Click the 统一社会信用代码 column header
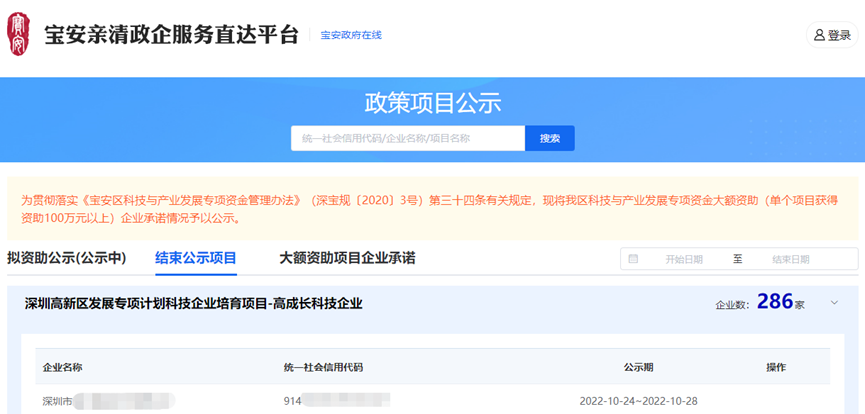This screenshot has width=865, height=414. (323, 367)
